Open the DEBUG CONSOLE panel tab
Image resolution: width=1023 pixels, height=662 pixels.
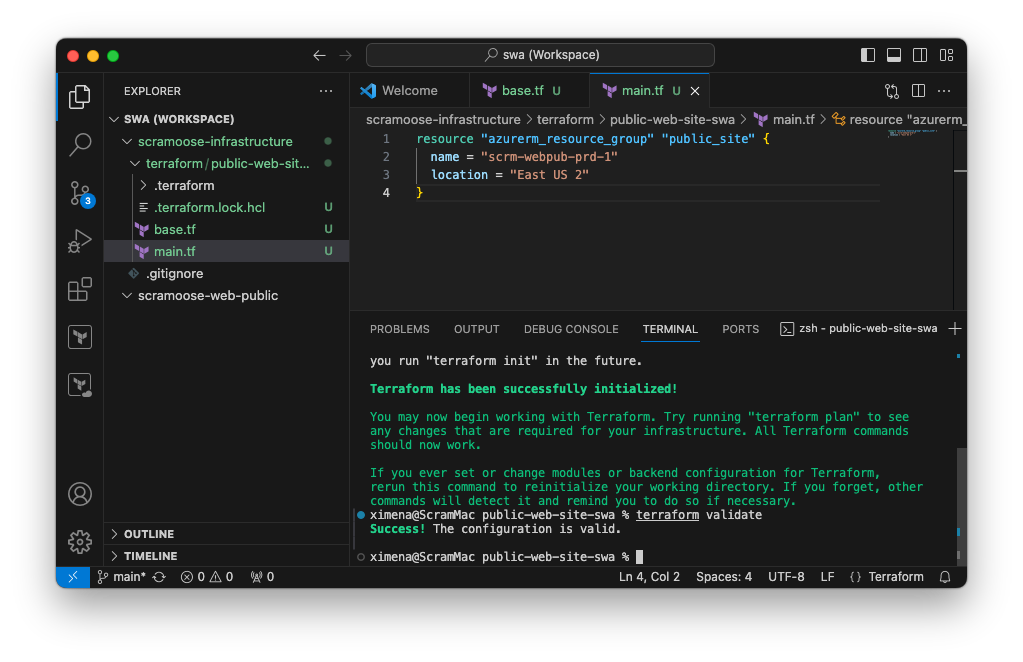[571, 329]
